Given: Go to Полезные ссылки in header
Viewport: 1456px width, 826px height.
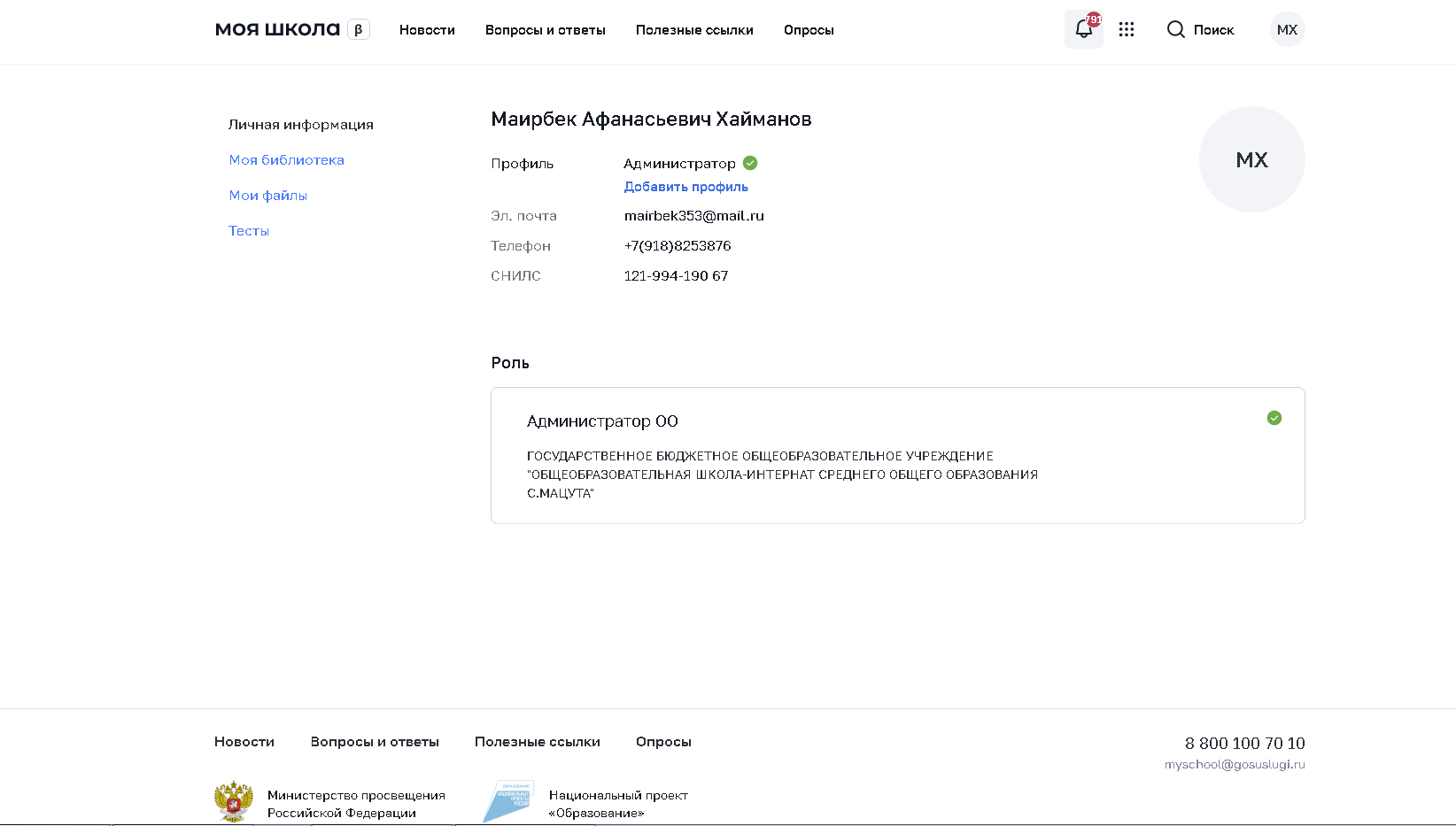Looking at the screenshot, I should (694, 30).
